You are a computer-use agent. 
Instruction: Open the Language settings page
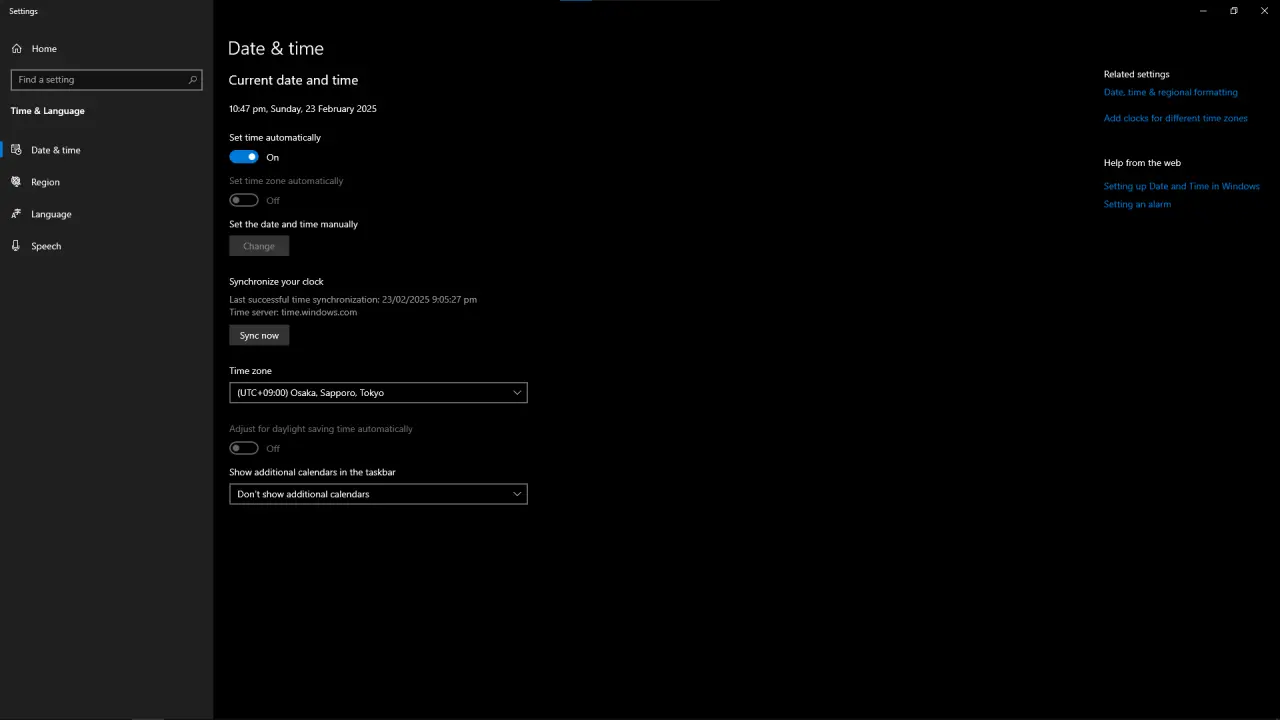[x=106, y=214]
